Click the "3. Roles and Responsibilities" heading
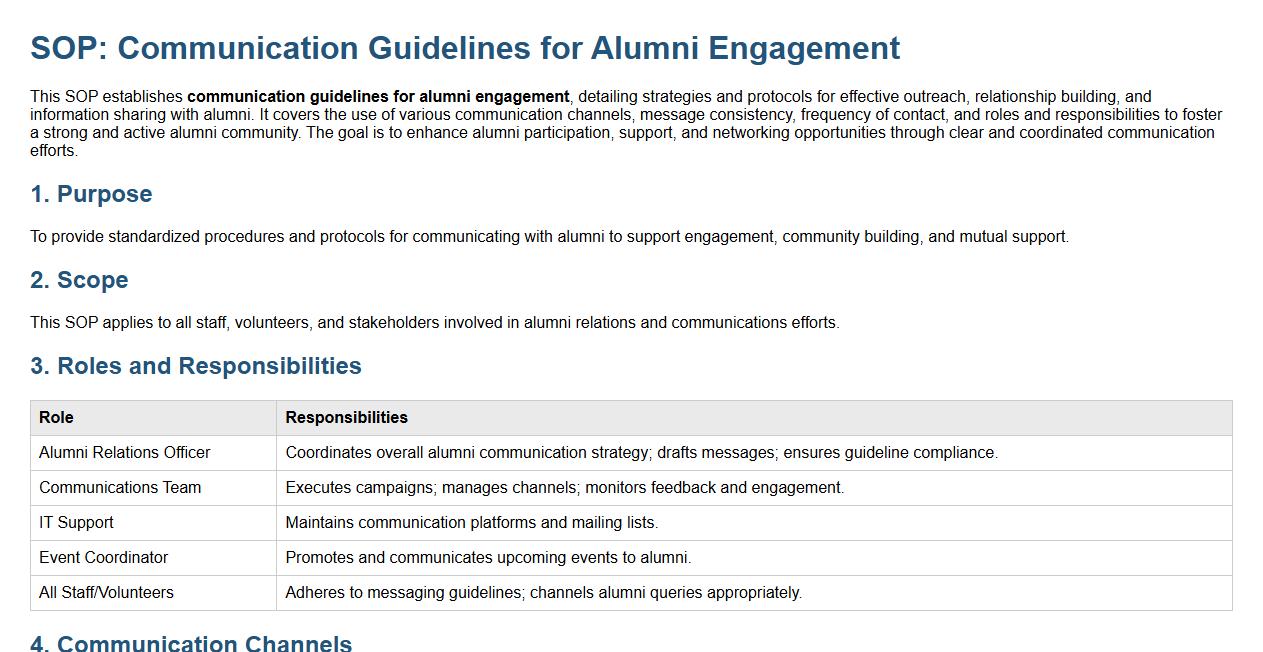Screen dimensions: 1263x652 click(x=196, y=366)
